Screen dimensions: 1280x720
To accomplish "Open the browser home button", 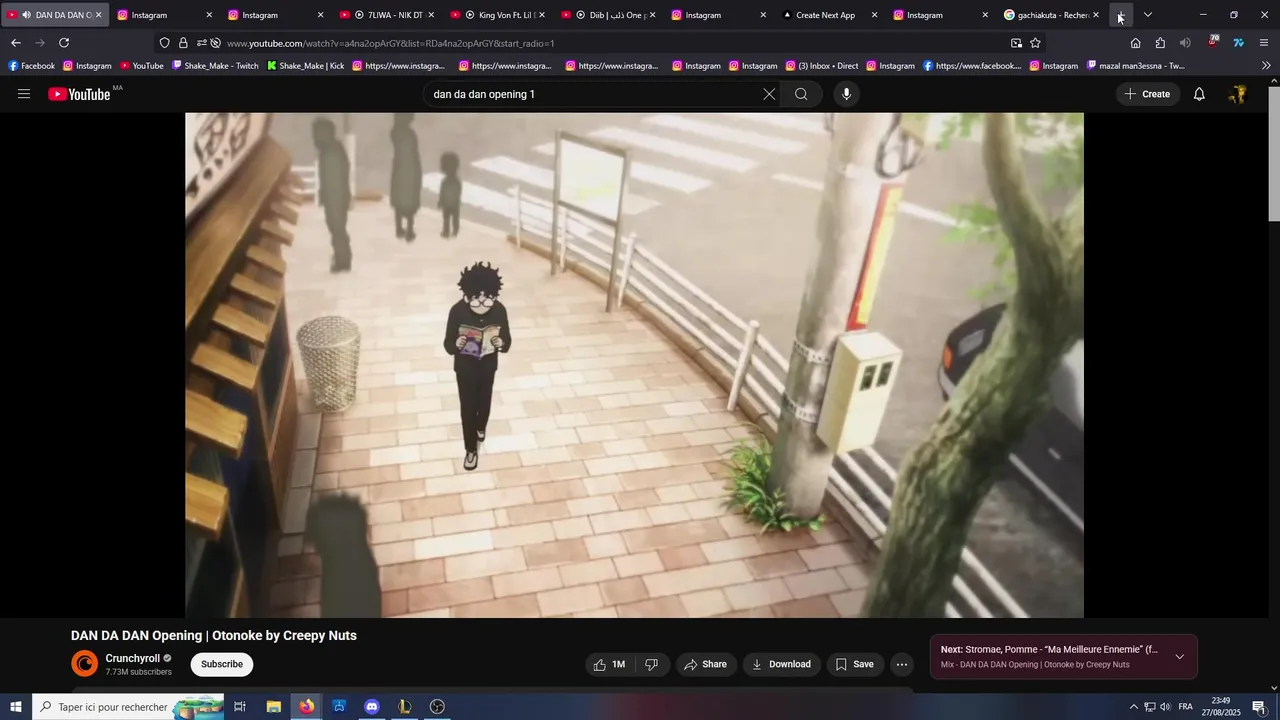I will [1135, 43].
